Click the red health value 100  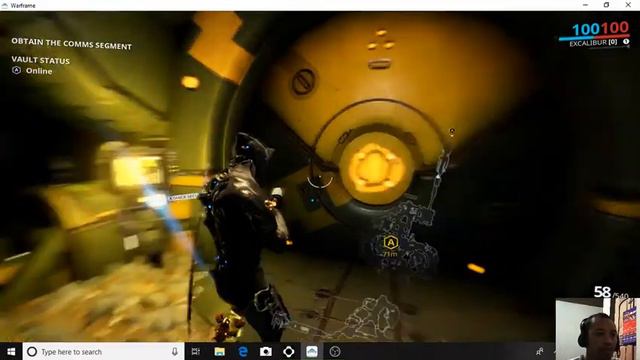tap(615, 28)
